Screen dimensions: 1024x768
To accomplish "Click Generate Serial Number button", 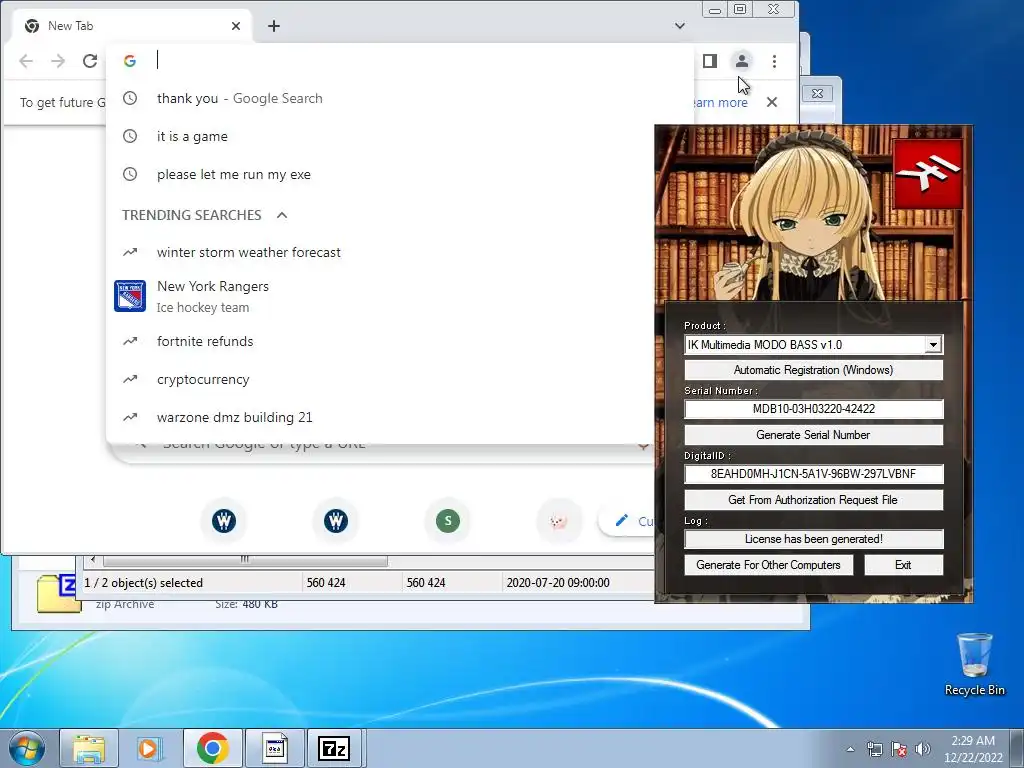I will [x=813, y=435].
